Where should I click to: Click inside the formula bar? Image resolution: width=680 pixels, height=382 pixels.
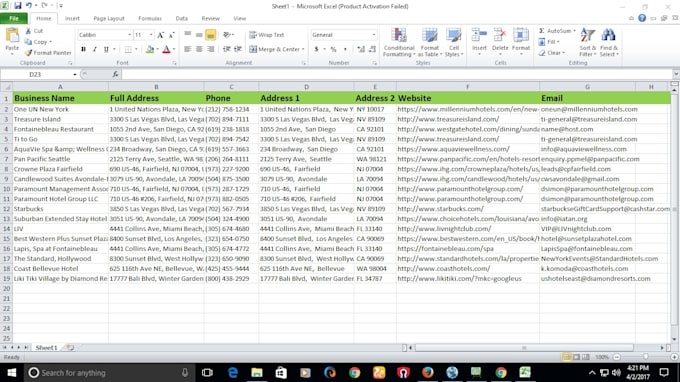click(x=397, y=74)
